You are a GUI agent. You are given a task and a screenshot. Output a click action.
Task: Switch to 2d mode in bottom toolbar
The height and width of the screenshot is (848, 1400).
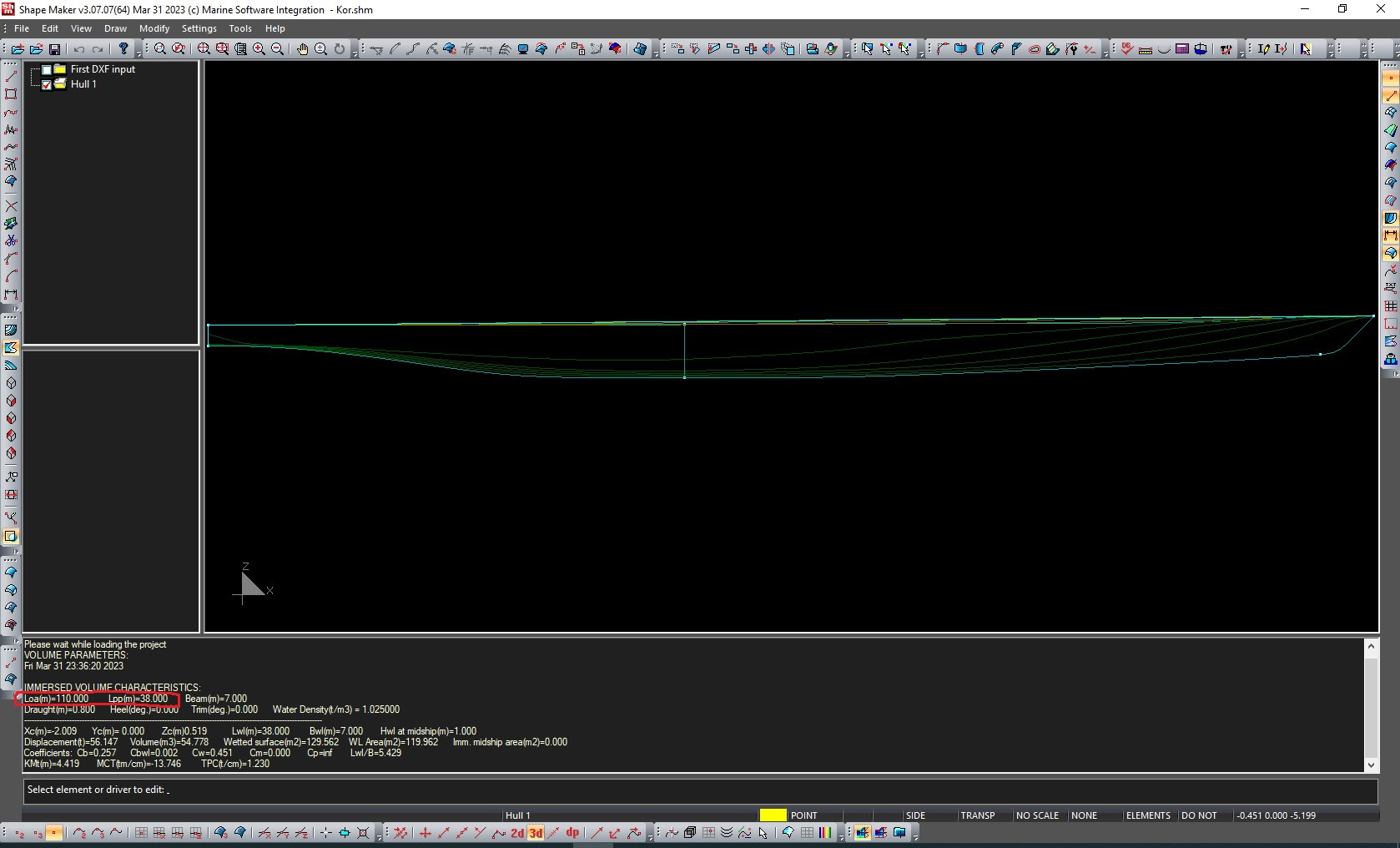tap(517, 833)
